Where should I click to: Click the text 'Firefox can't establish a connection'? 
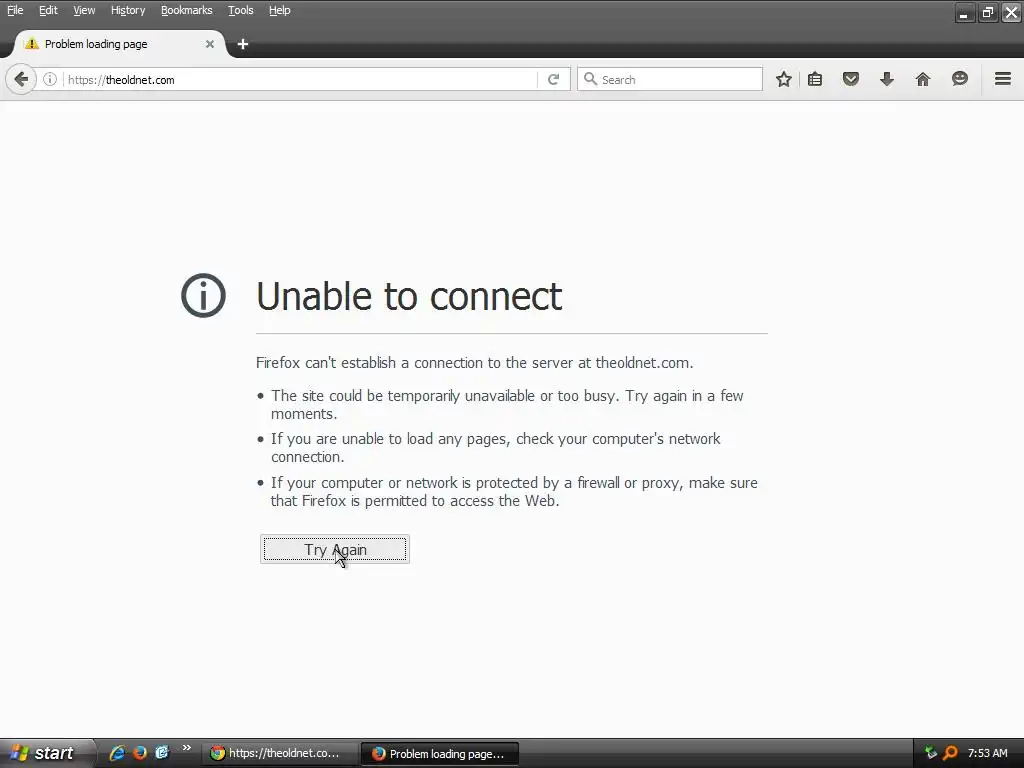pyautogui.click(x=475, y=362)
